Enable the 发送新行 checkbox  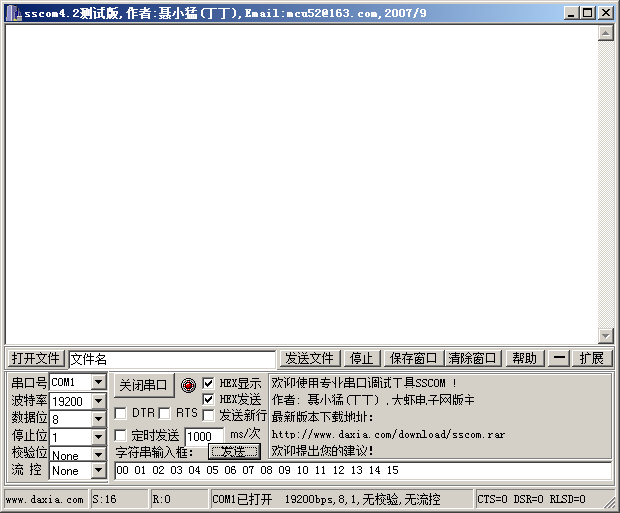tap(208, 415)
